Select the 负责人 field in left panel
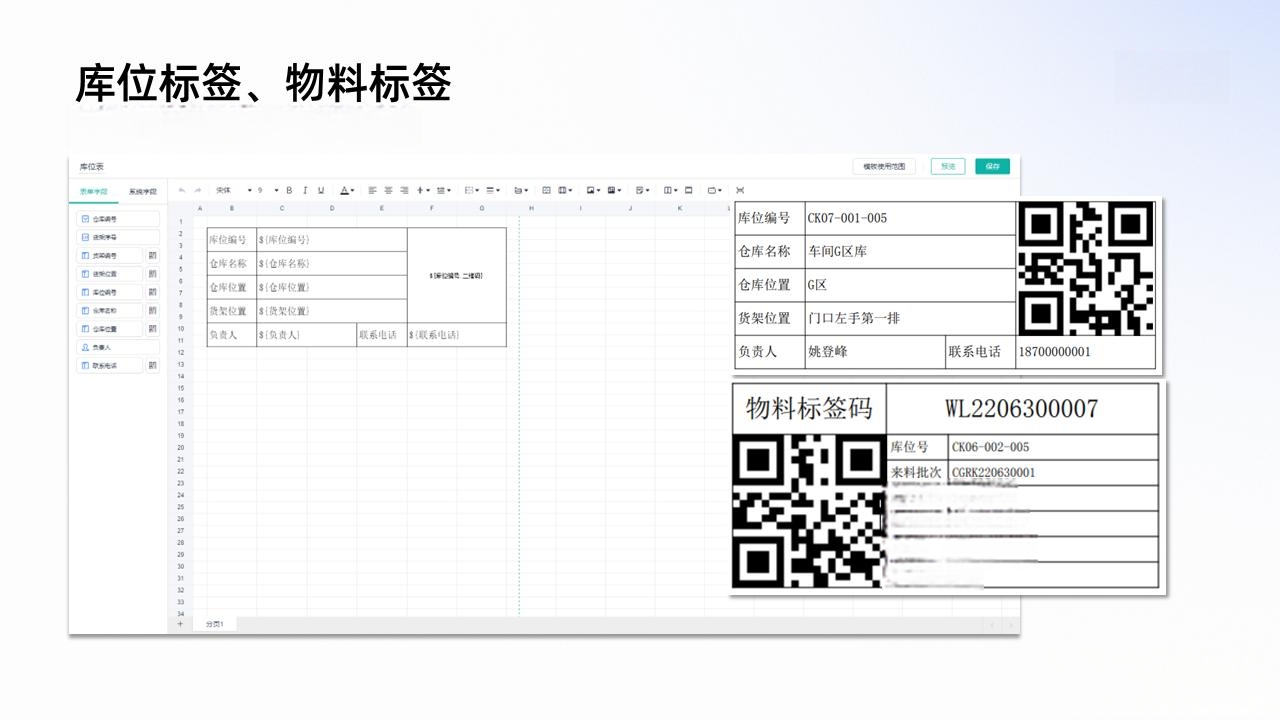 point(118,347)
